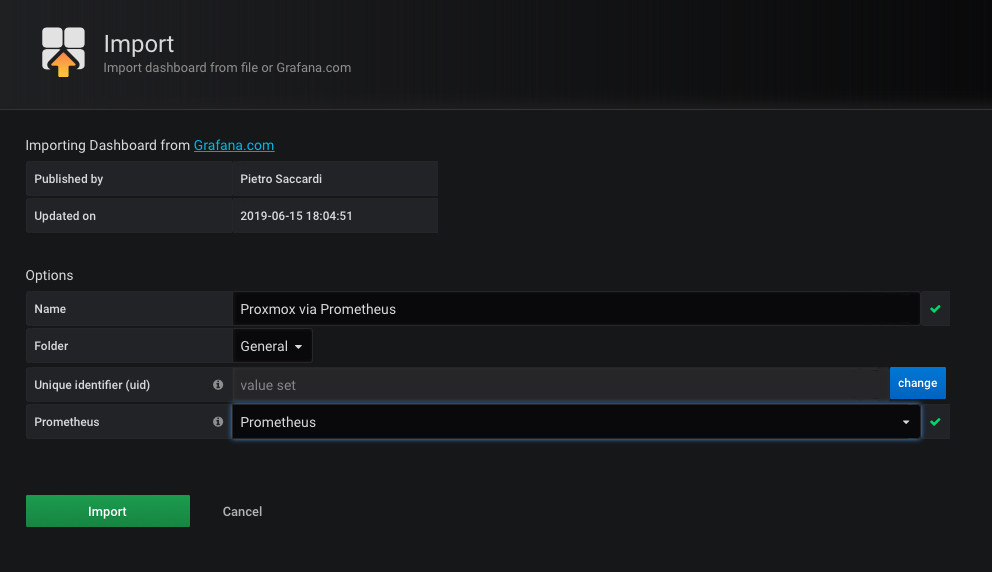992x572 pixels.
Task: Click the 'Options' section heading
Action: 49,275
